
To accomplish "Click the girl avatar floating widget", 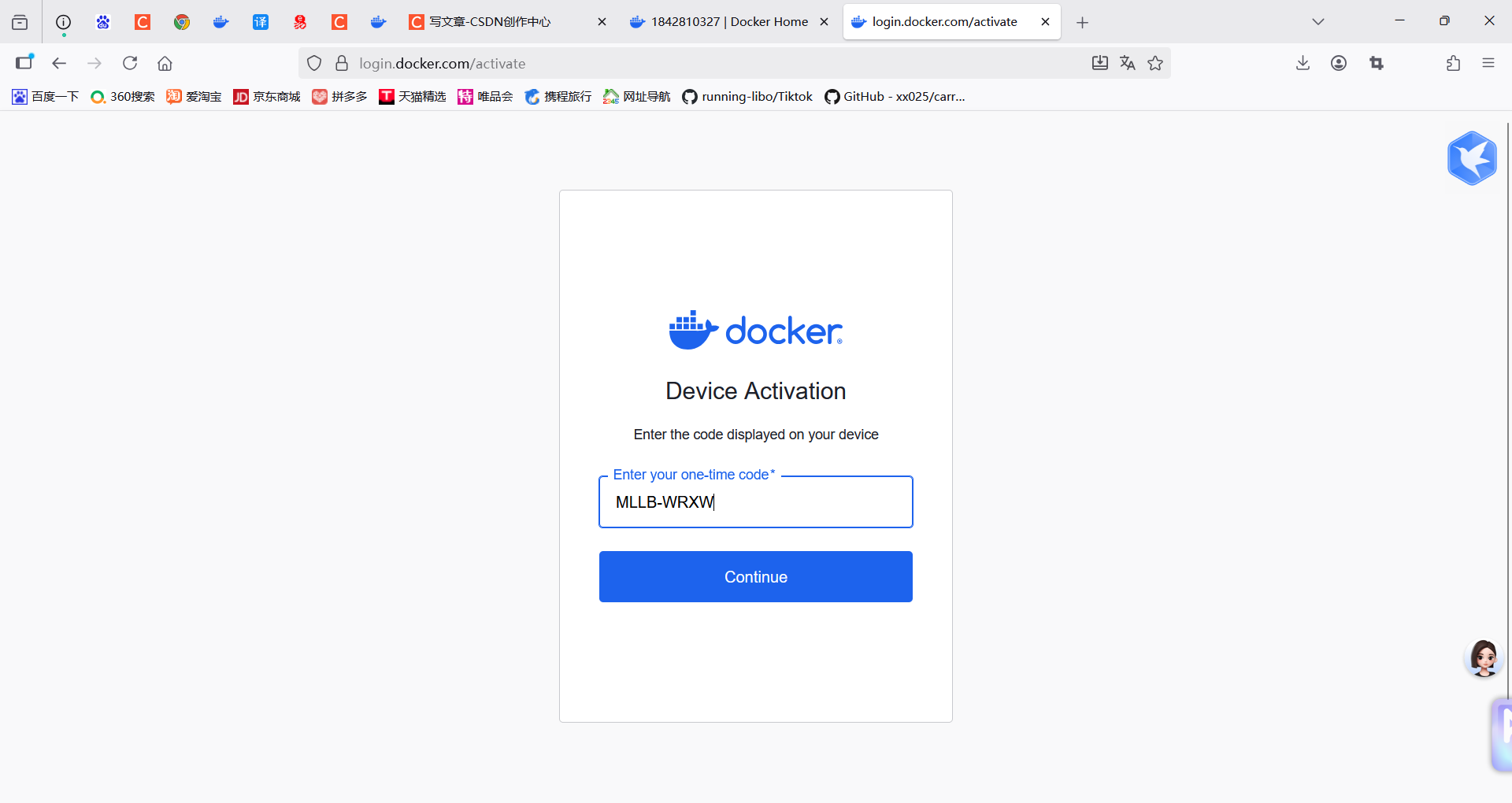I will 1484,658.
